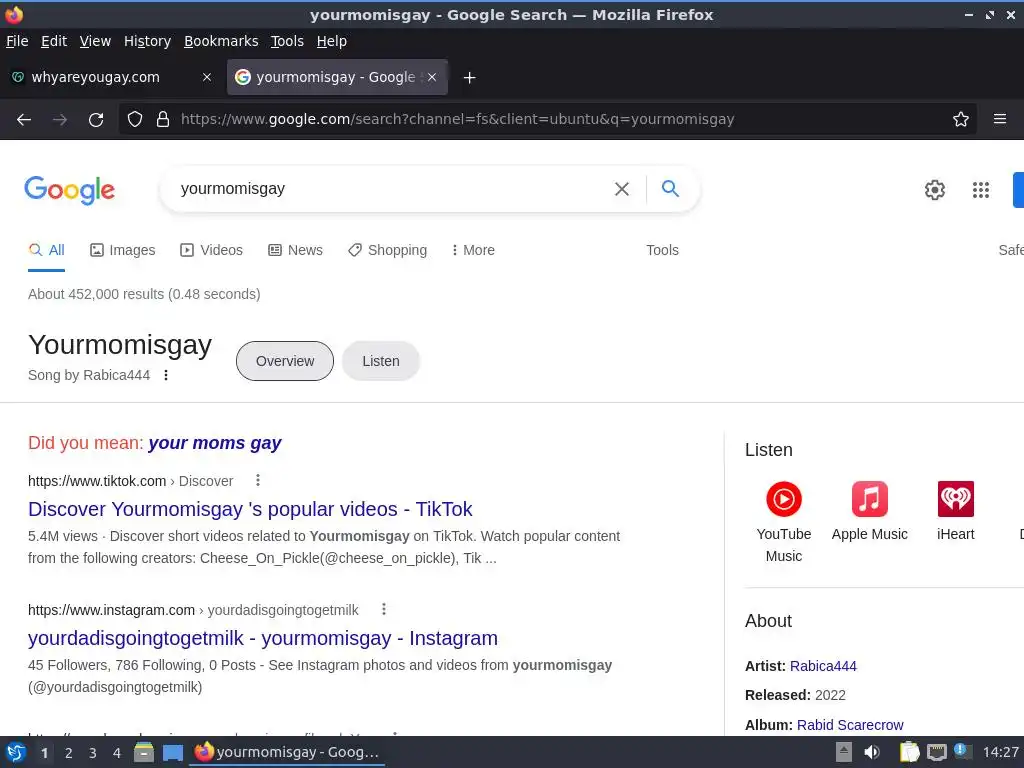1024x768 pixels.
Task: Open the Bookmarks menu
Action: pyautogui.click(x=221, y=41)
